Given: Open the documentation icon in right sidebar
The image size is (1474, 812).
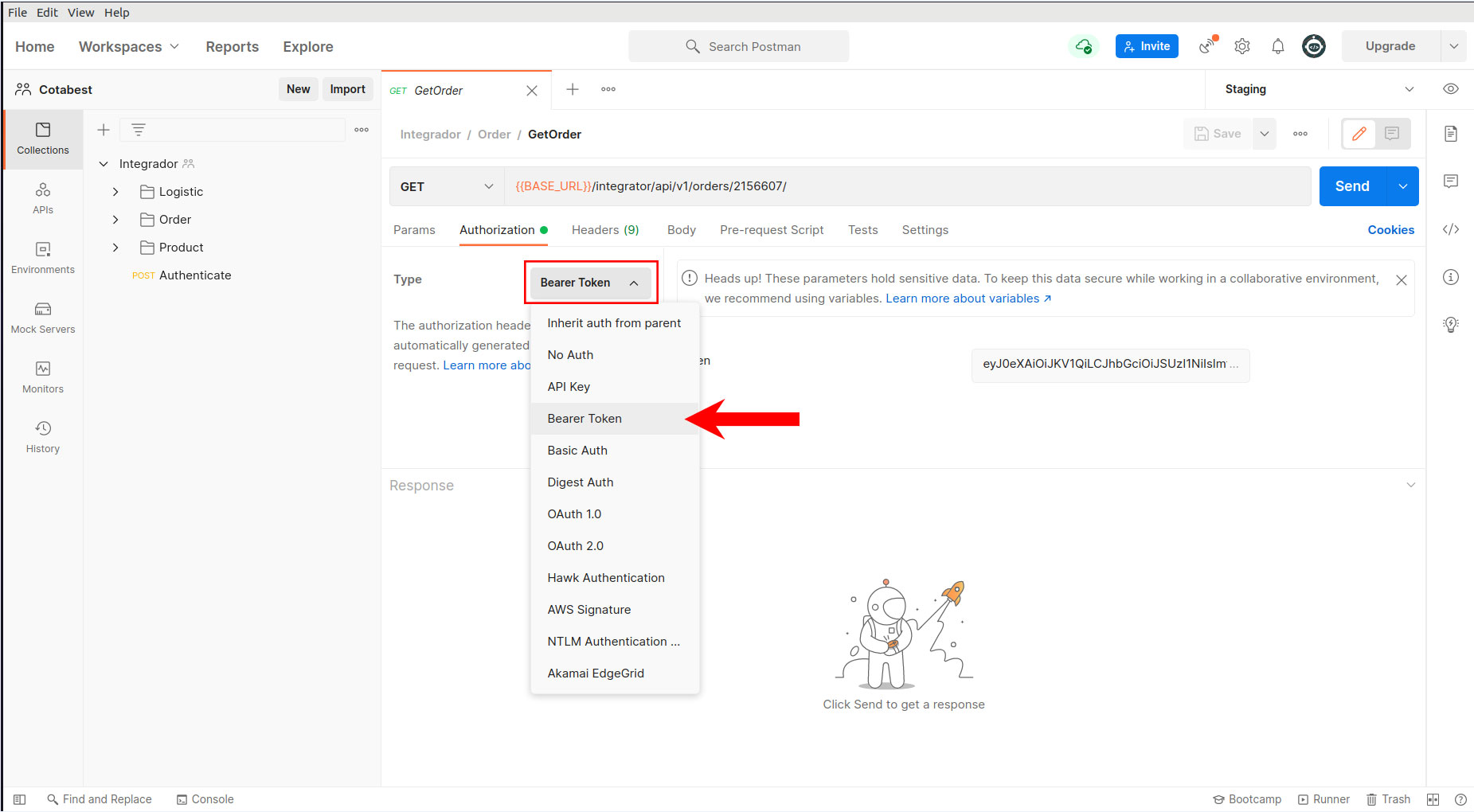Looking at the screenshot, I should point(1451,134).
